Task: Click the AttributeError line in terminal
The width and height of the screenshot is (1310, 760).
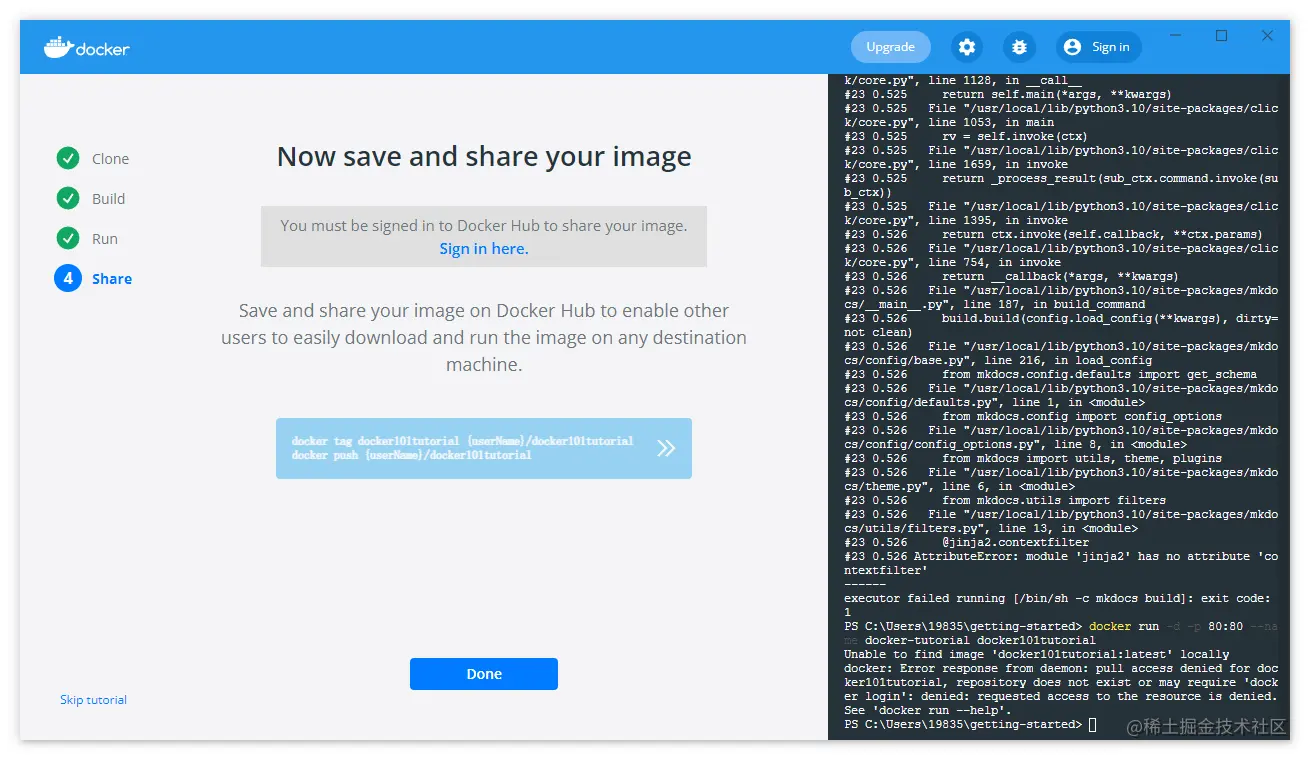Action: pos(1061,563)
